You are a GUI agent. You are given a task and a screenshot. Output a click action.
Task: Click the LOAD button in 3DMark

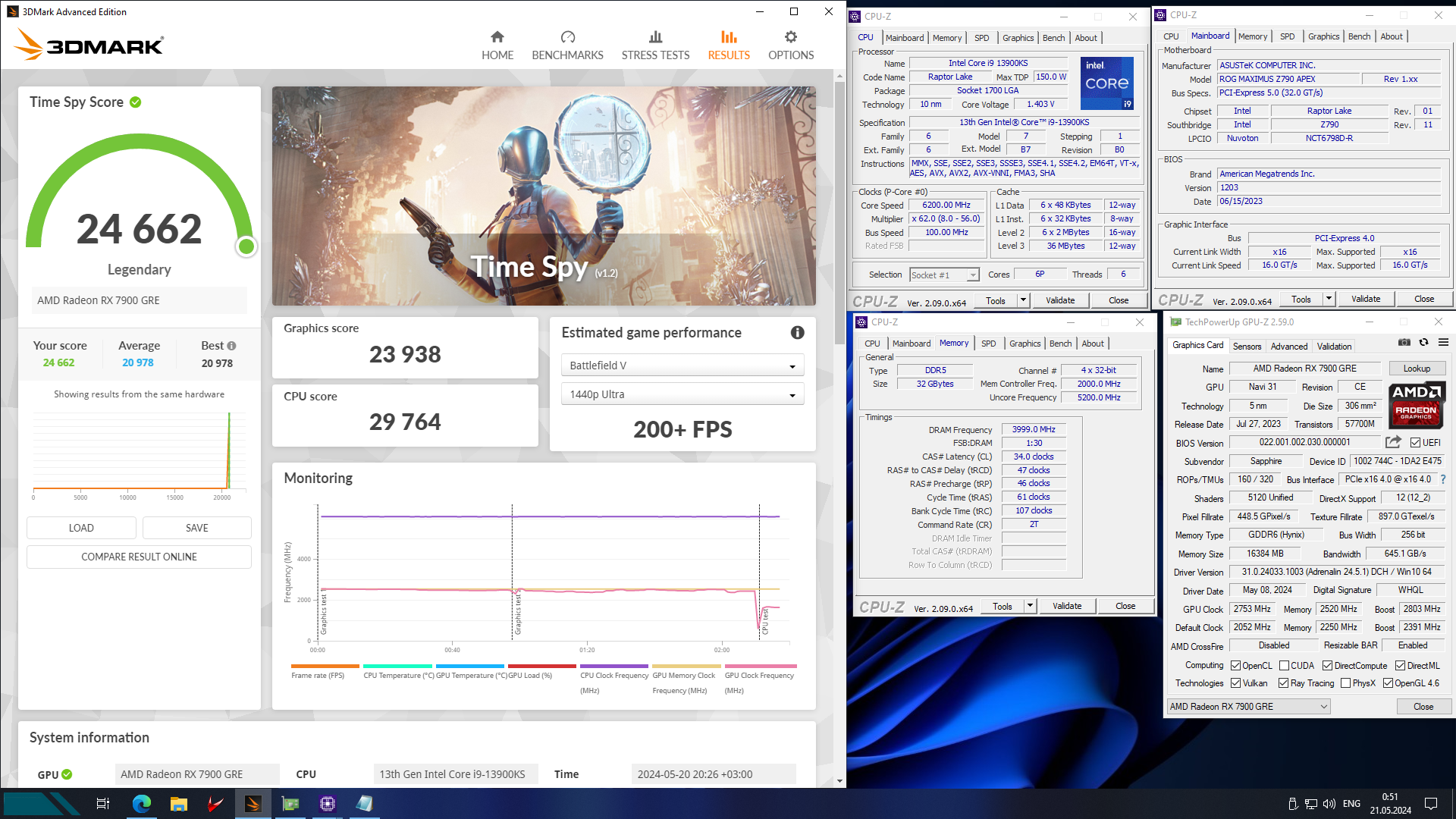[81, 528]
